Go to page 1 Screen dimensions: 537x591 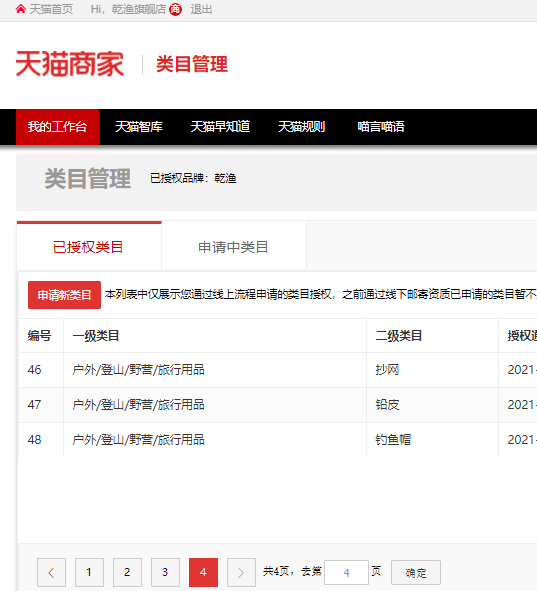click(x=89, y=573)
